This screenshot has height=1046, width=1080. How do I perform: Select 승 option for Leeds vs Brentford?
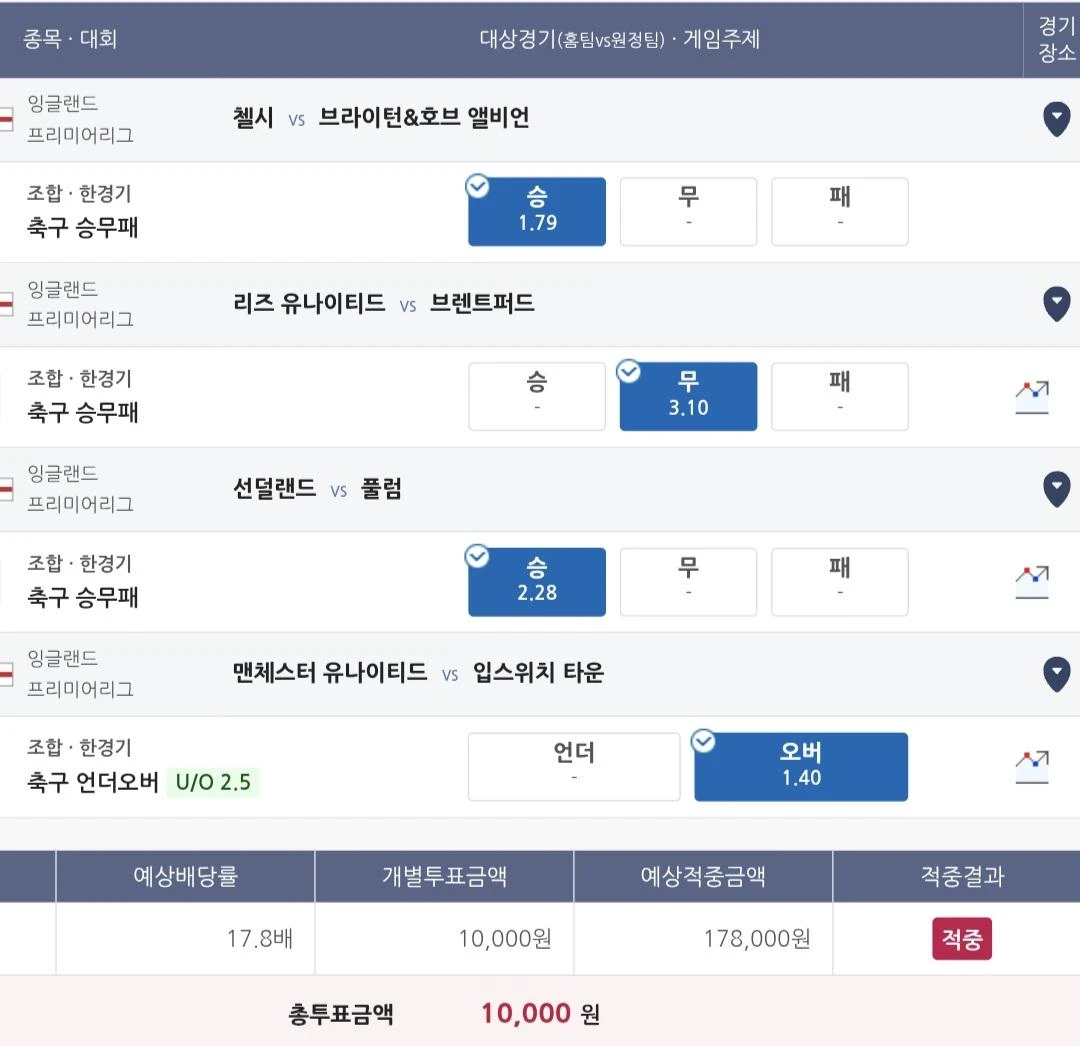537,397
